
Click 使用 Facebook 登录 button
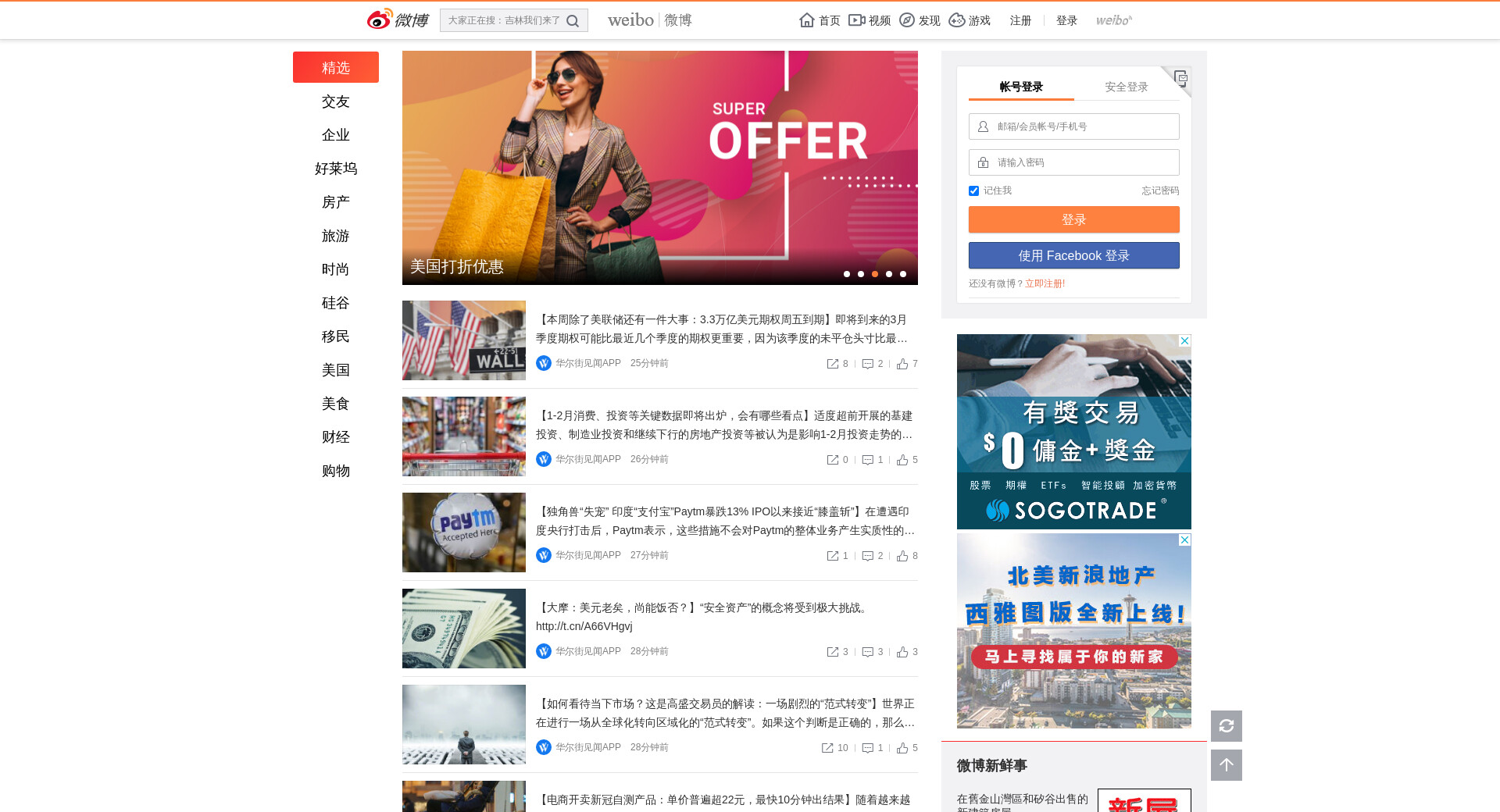1074,255
